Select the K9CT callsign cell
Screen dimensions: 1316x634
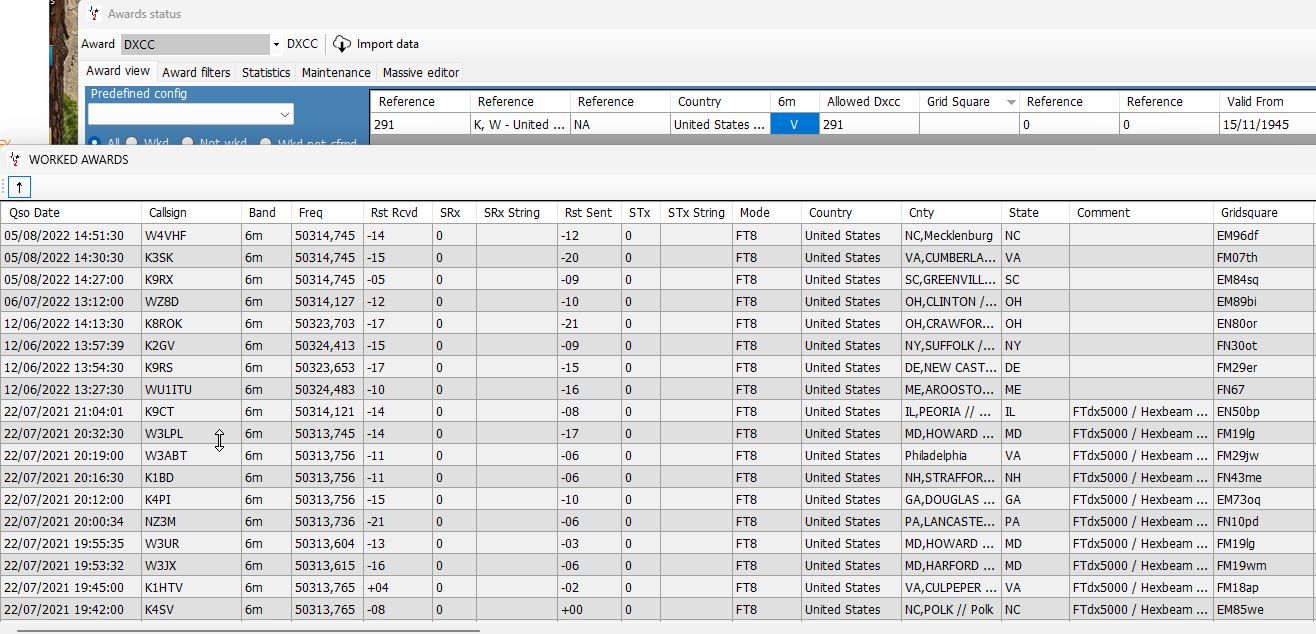(x=191, y=412)
